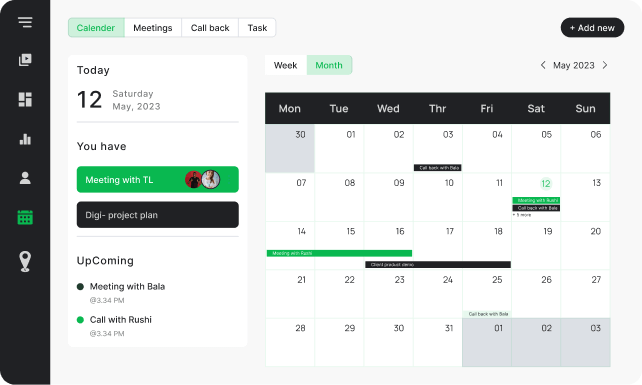Open the Digi- project plan item
The image size is (642, 385).
[158, 215]
